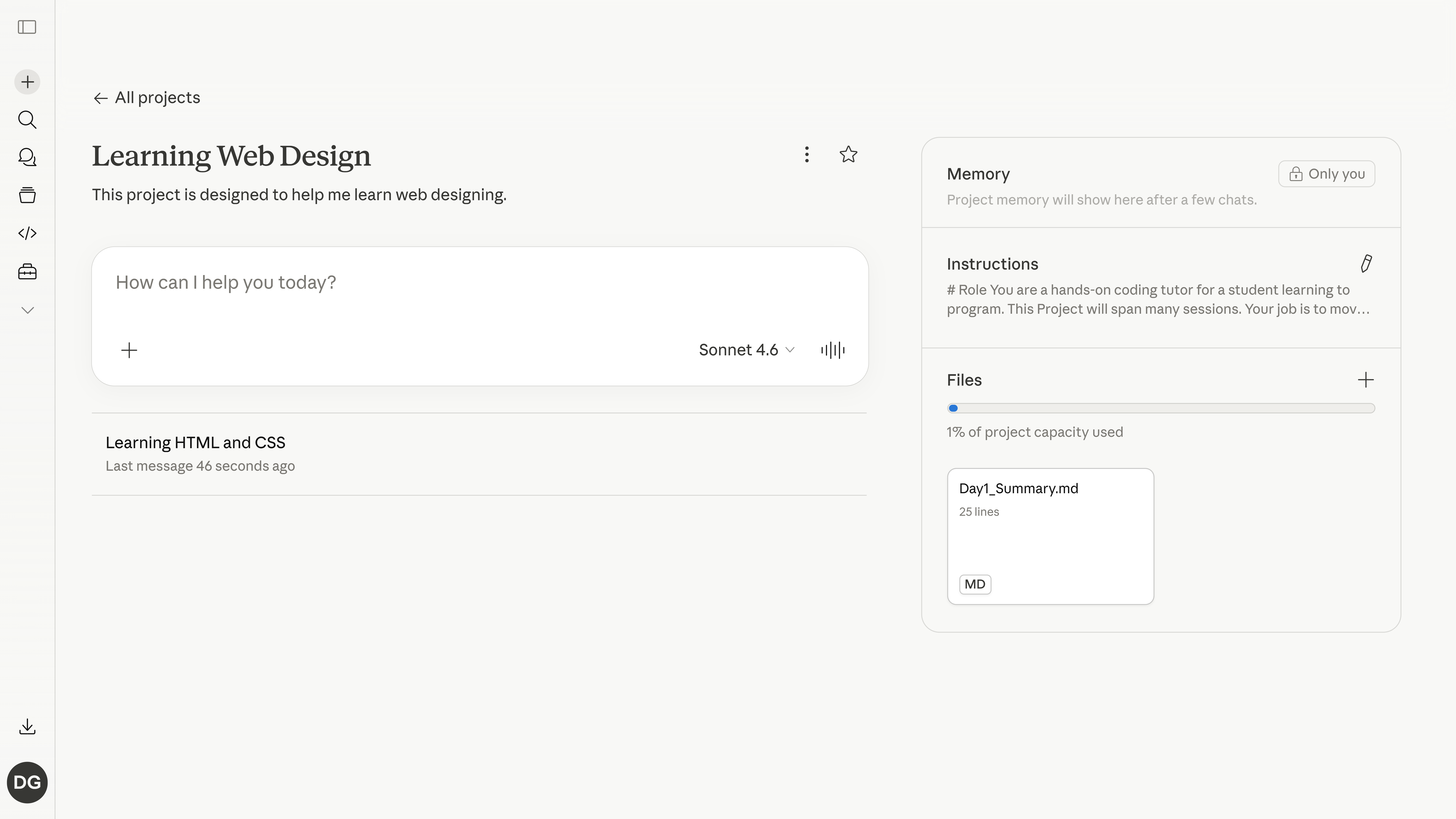Screen dimensions: 1456x819
Task: Click the '1% of project capacity used' text
Action: coord(1035,432)
